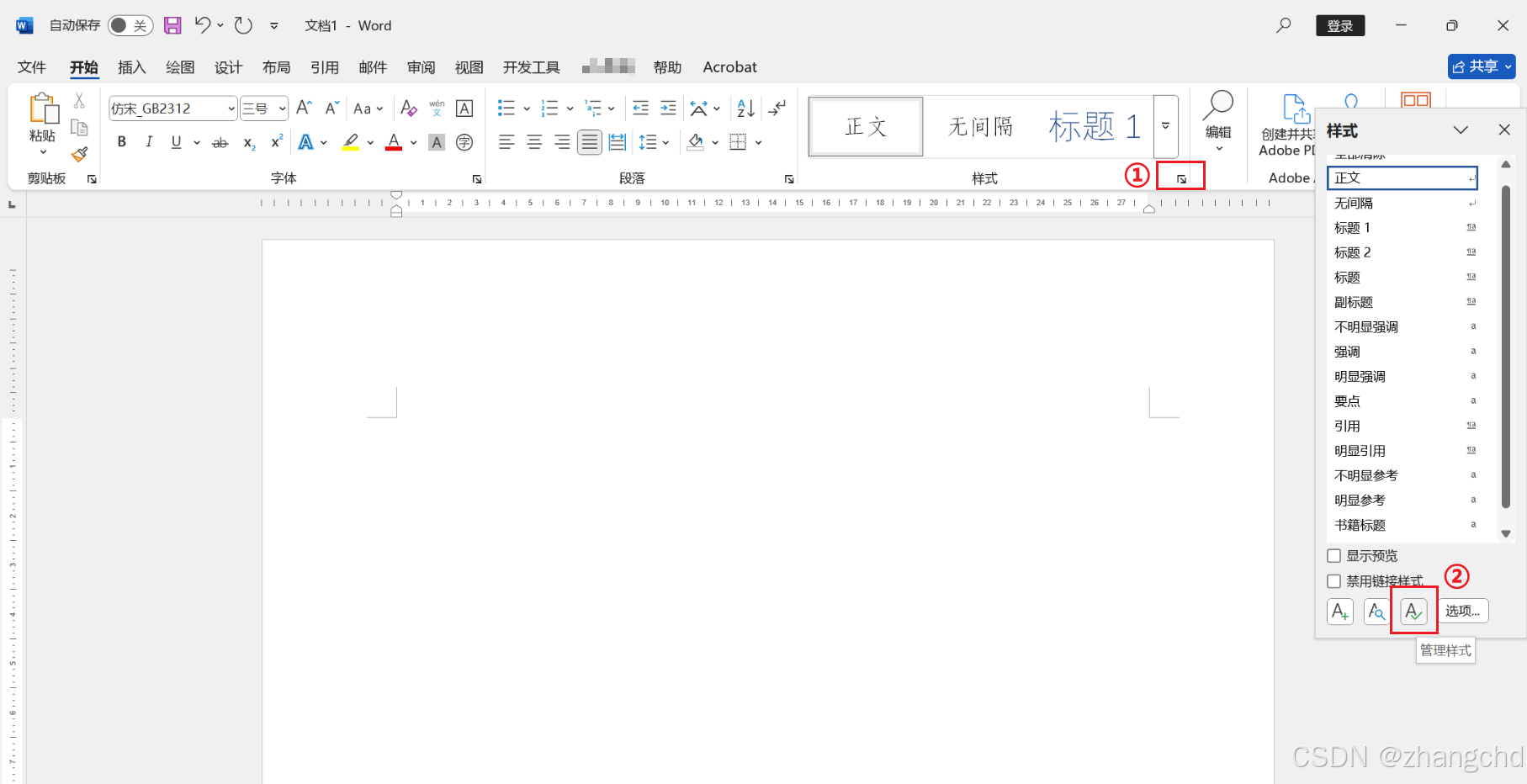Click the Save icon in title bar
The image size is (1527, 784).
(x=172, y=25)
